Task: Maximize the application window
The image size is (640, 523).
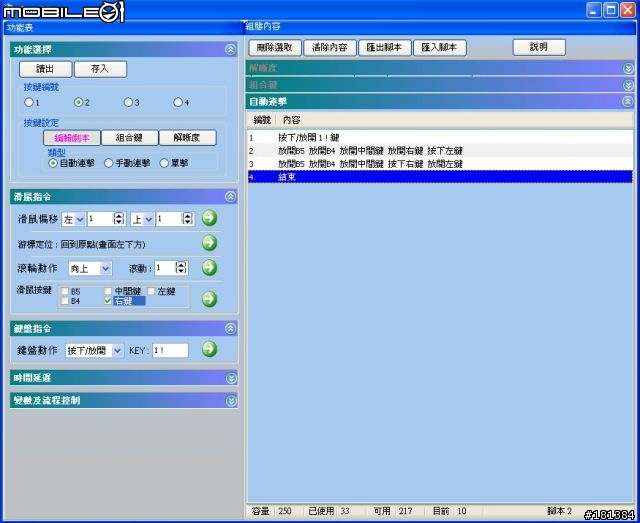Action: point(611,10)
